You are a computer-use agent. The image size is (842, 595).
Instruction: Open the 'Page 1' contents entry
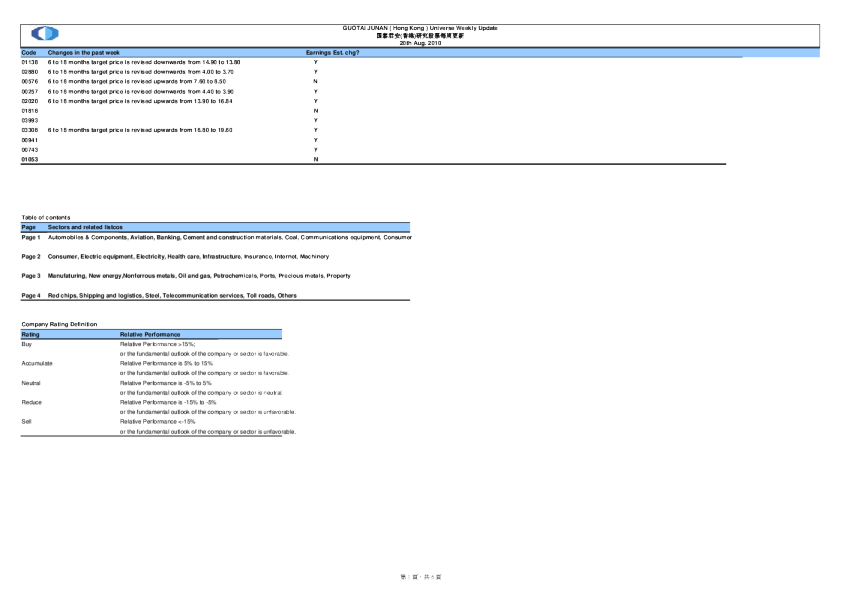[31, 238]
